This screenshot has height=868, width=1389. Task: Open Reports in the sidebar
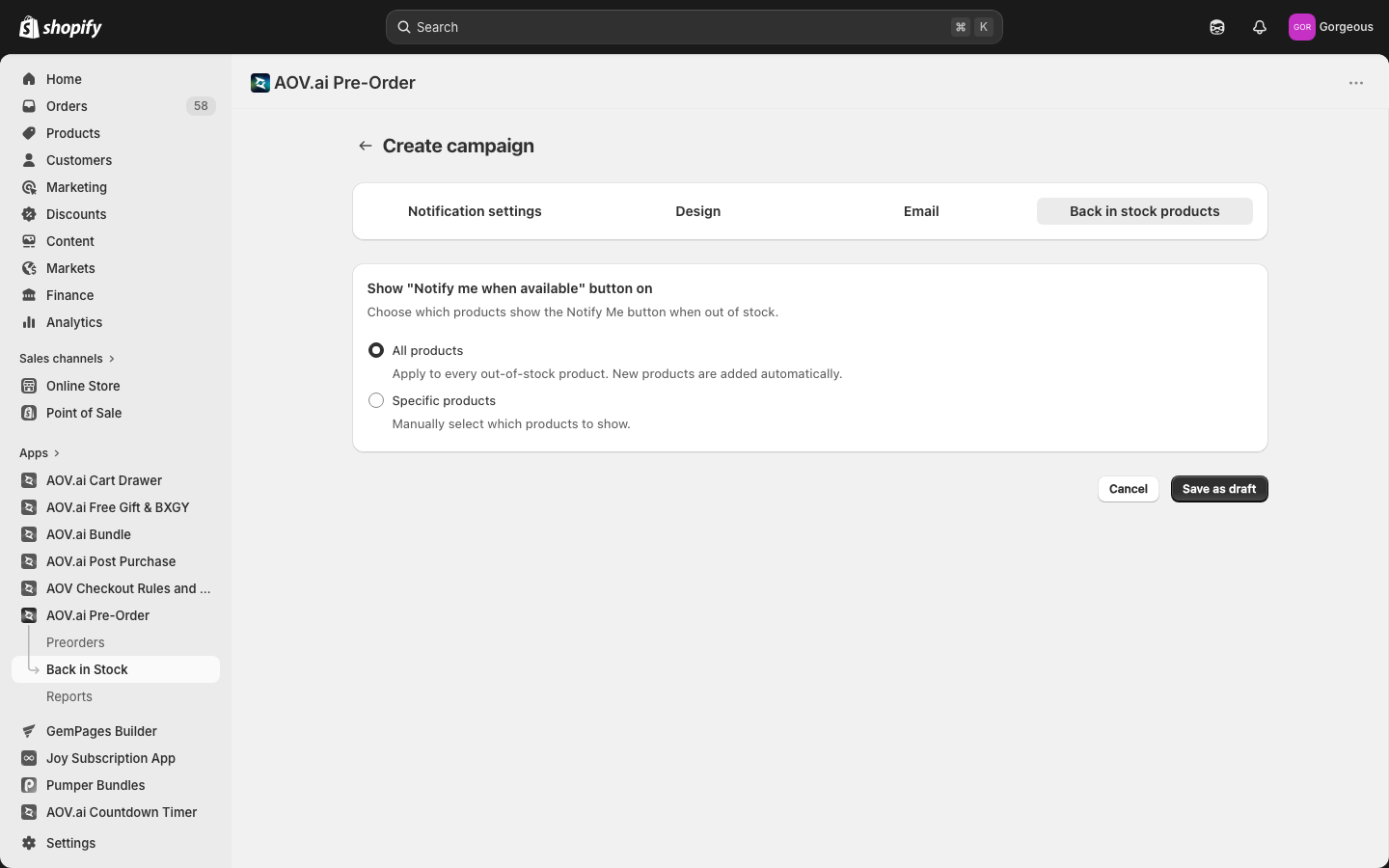coord(69,696)
